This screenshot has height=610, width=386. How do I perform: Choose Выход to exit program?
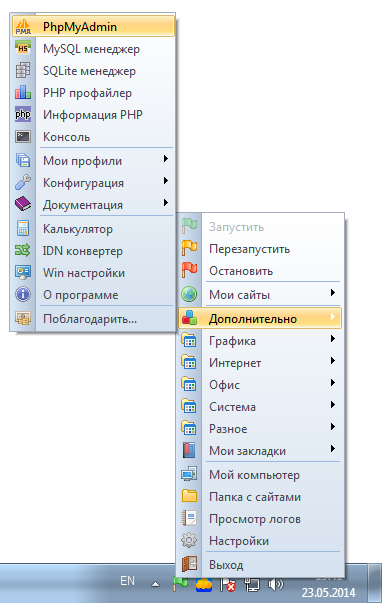260,564
